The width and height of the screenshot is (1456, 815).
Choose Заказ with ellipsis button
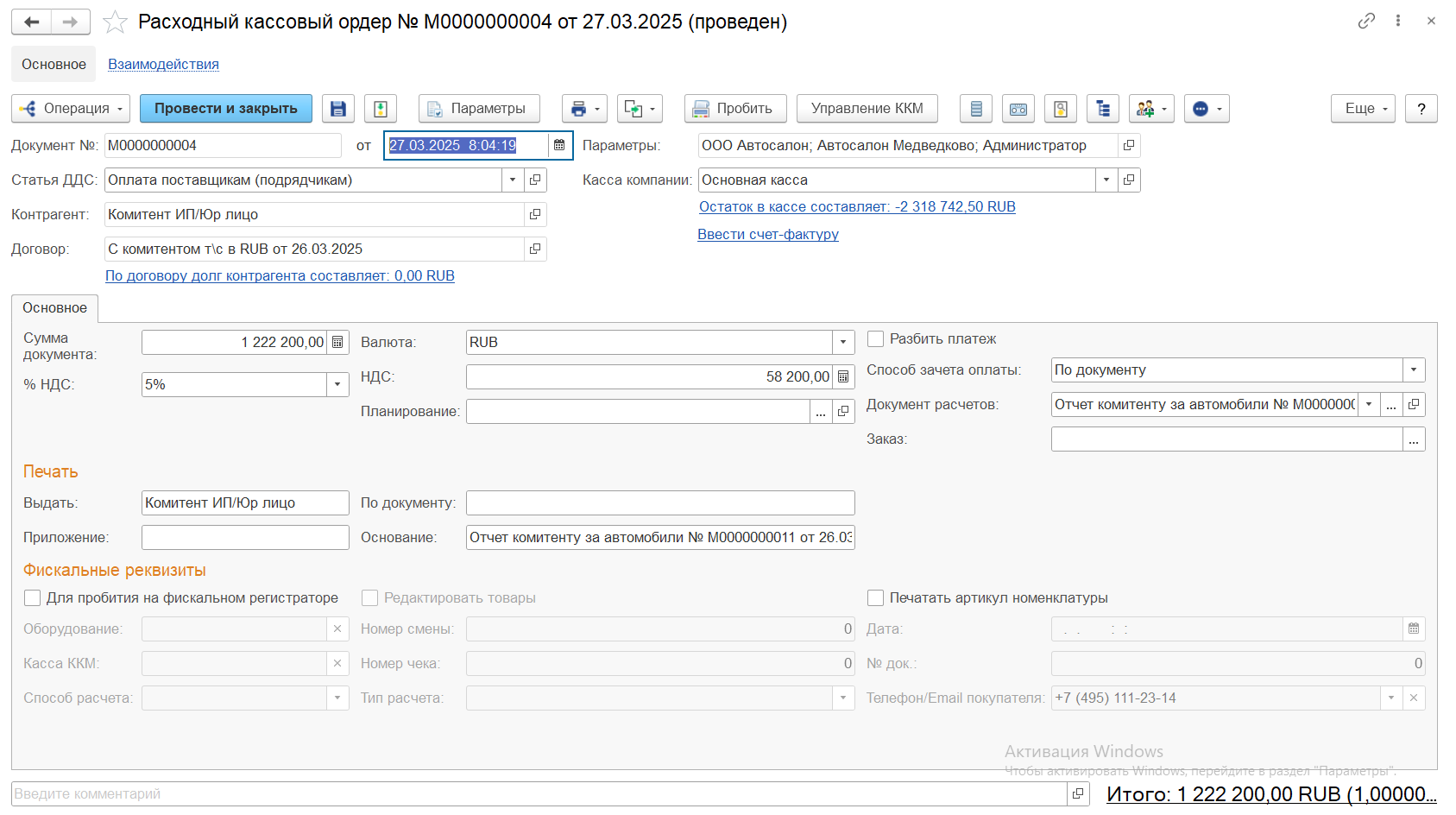[x=1414, y=439]
